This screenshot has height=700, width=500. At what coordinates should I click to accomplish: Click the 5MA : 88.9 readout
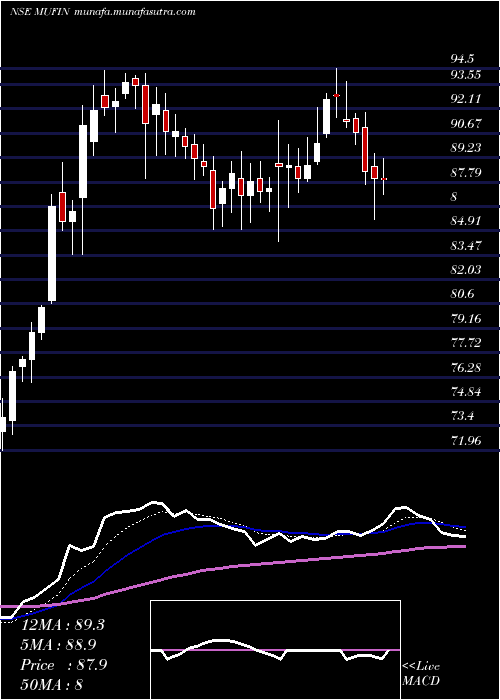[x=58, y=645]
